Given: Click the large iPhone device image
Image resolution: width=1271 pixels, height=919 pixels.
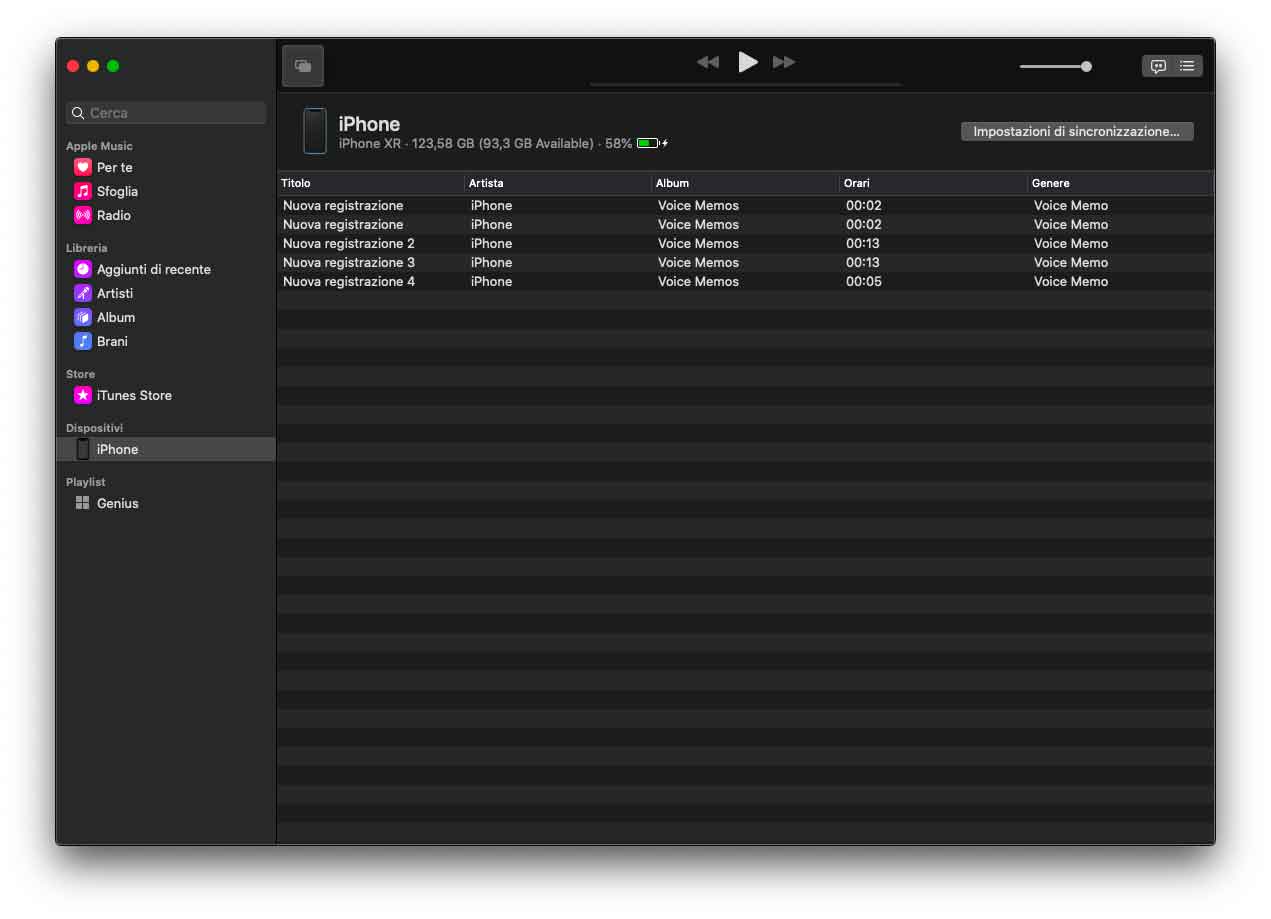Looking at the screenshot, I should [315, 131].
